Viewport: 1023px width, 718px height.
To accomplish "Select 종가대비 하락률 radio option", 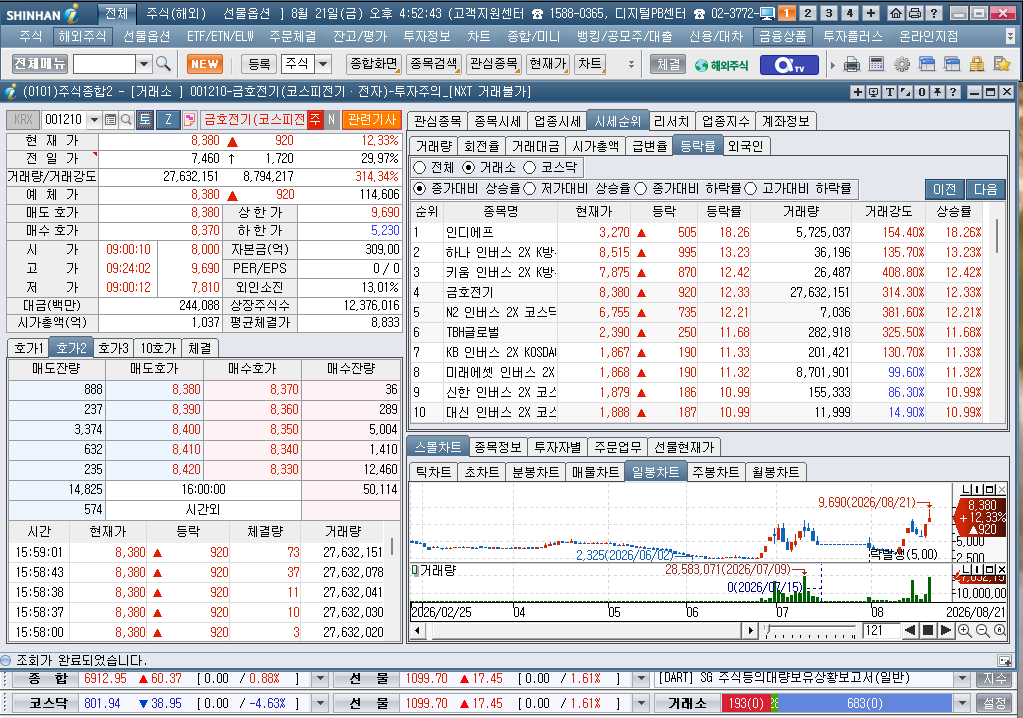I will [x=641, y=188].
